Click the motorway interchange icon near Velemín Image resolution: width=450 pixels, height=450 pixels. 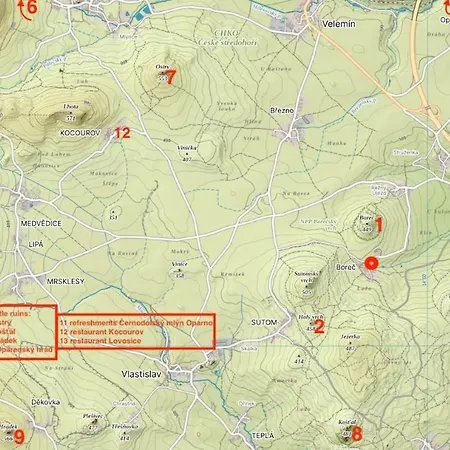(x=431, y=110)
